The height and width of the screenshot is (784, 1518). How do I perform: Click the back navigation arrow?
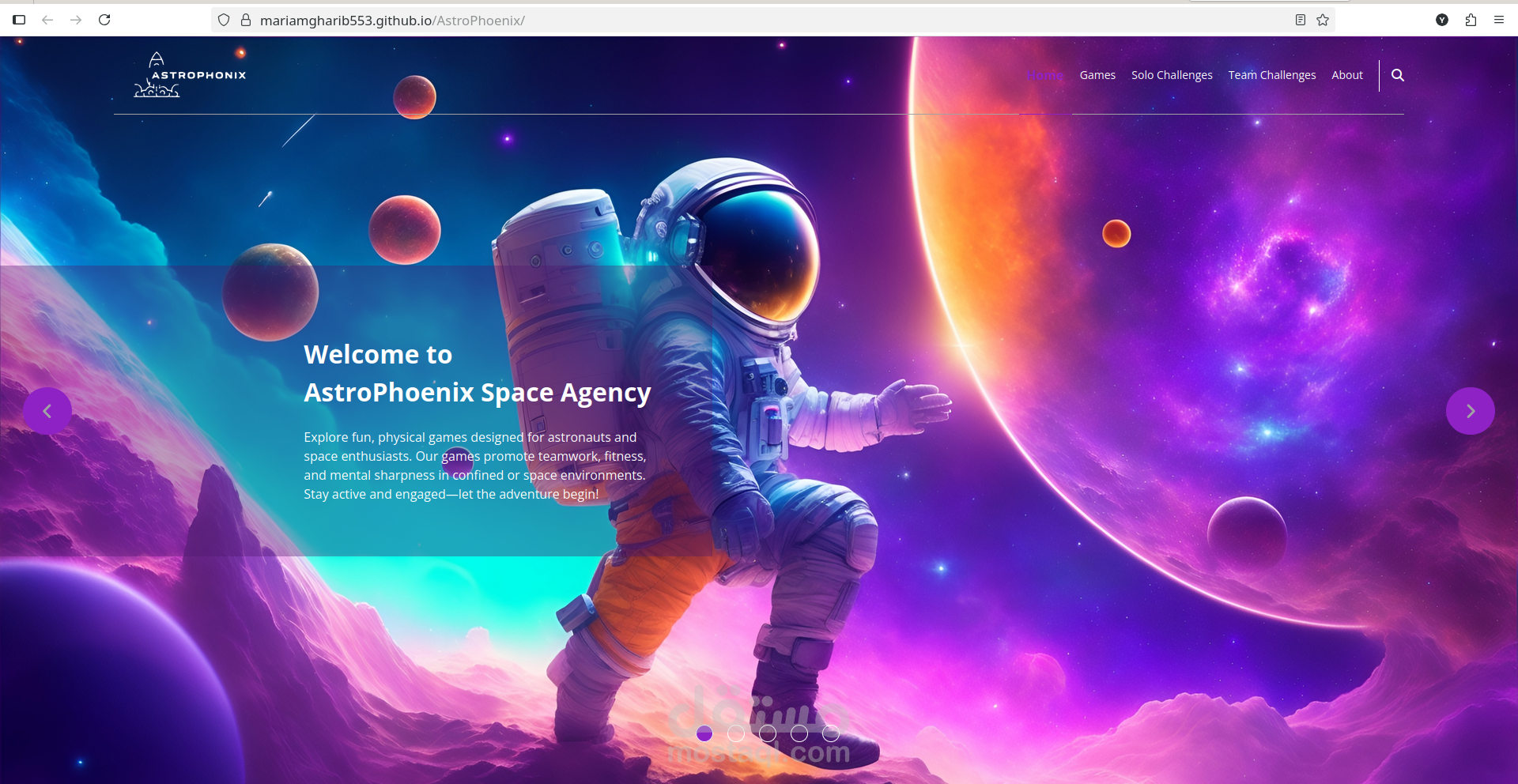(47, 20)
